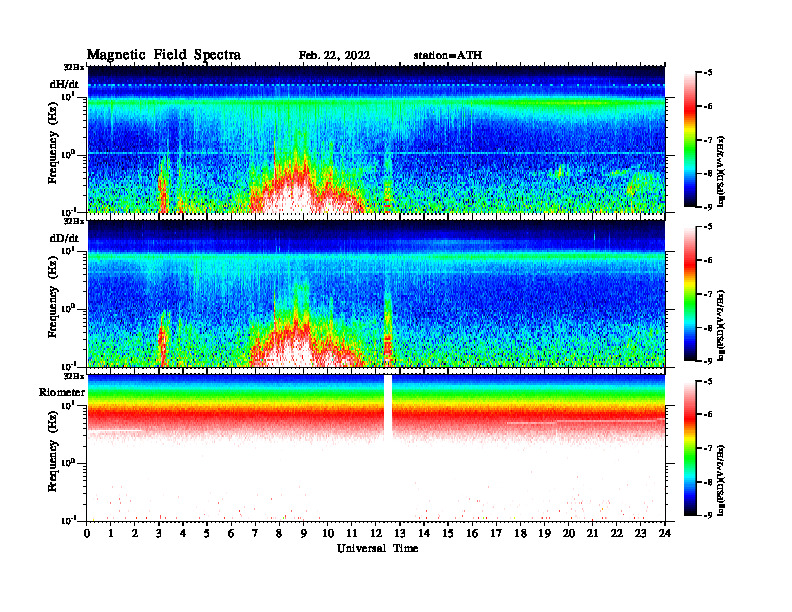The image size is (792, 612).
Task: Click hour label "8" on time axis
Action: pyautogui.click(x=279, y=533)
